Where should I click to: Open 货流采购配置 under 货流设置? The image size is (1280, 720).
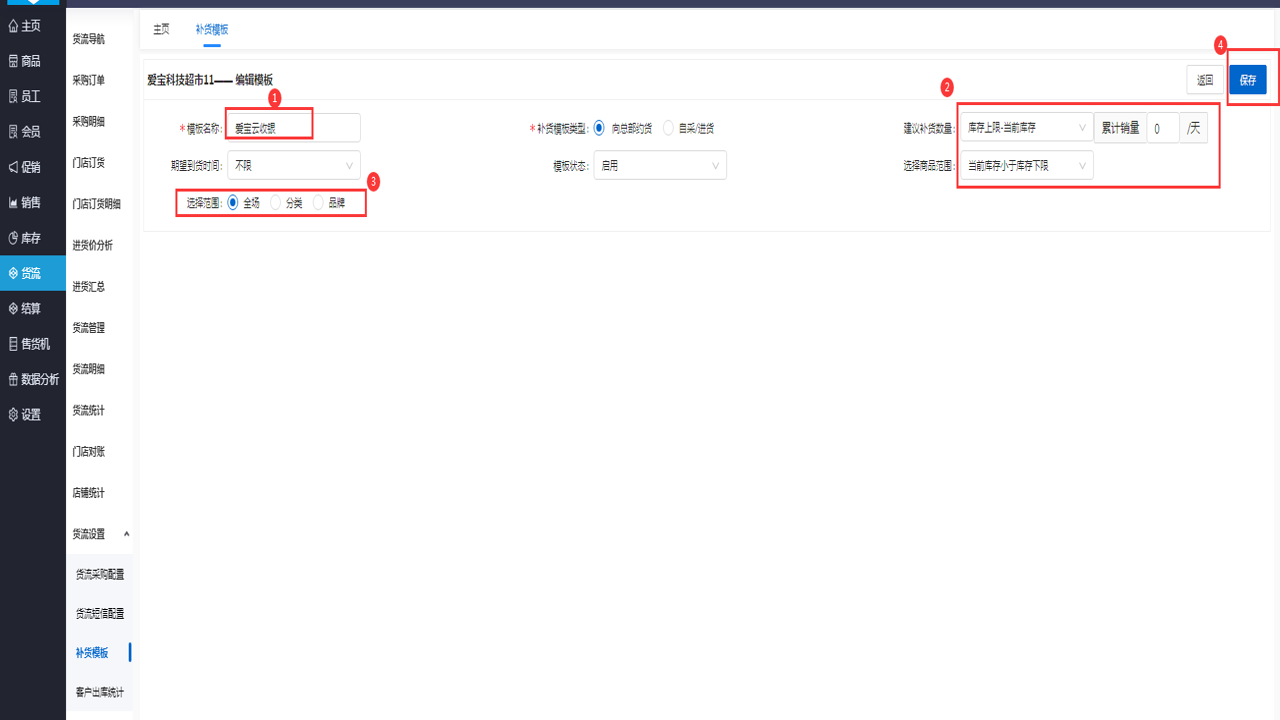click(99, 574)
